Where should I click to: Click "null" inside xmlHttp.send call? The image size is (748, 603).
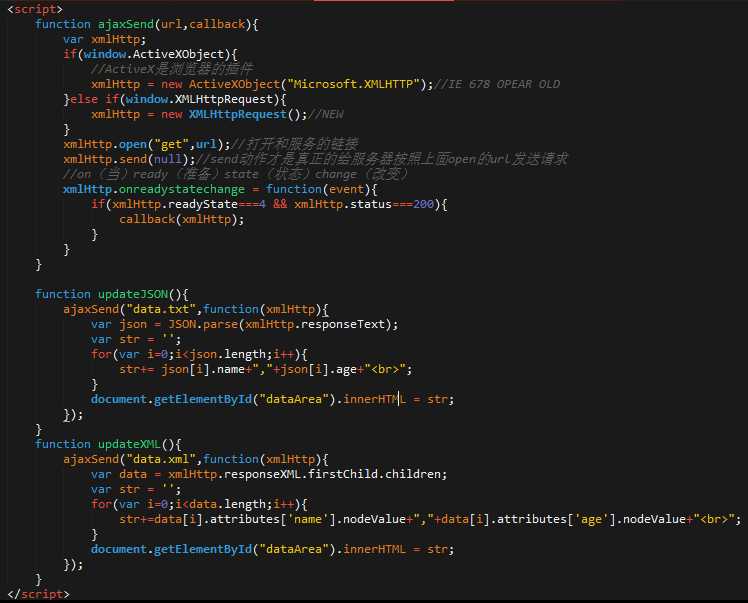(x=168, y=159)
